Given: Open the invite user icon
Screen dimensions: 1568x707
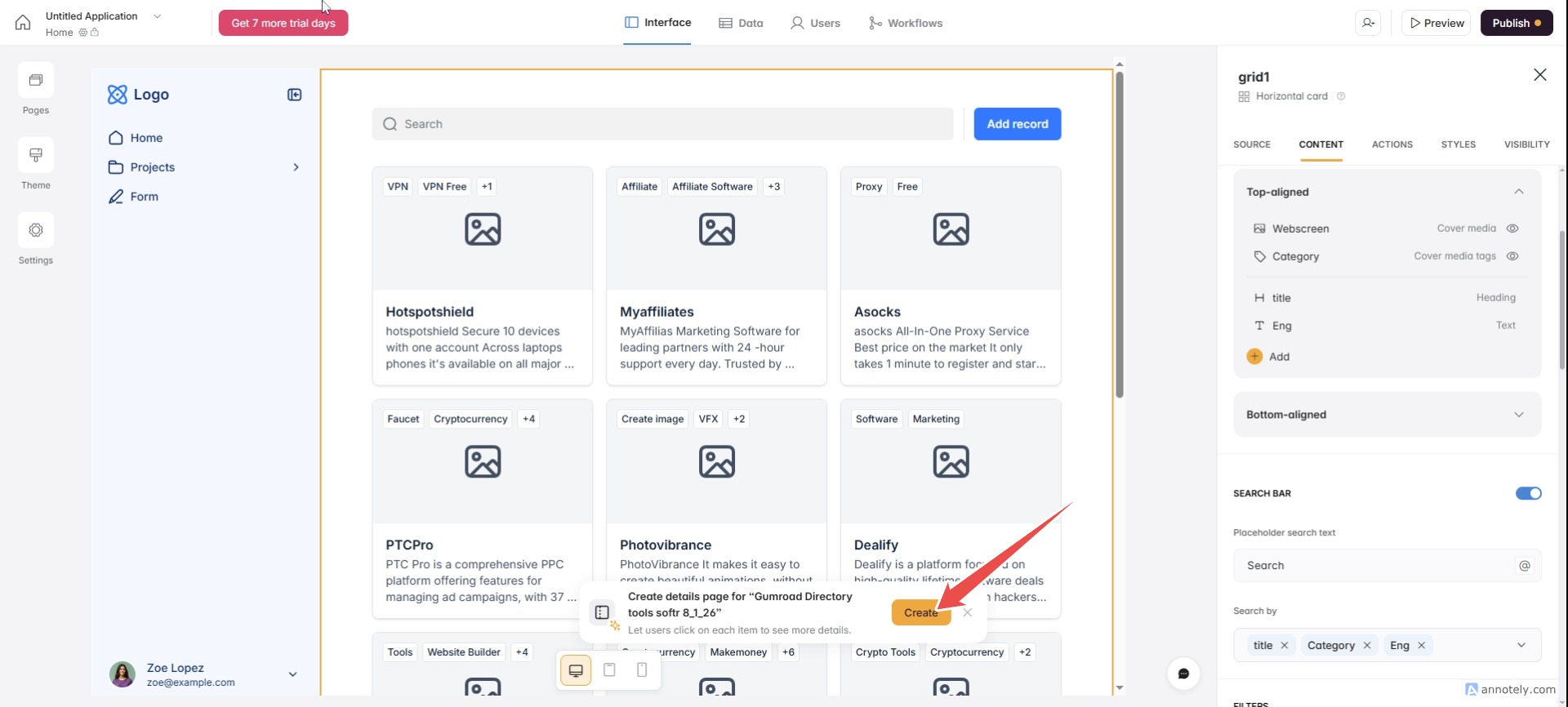Looking at the screenshot, I should click(x=1369, y=23).
